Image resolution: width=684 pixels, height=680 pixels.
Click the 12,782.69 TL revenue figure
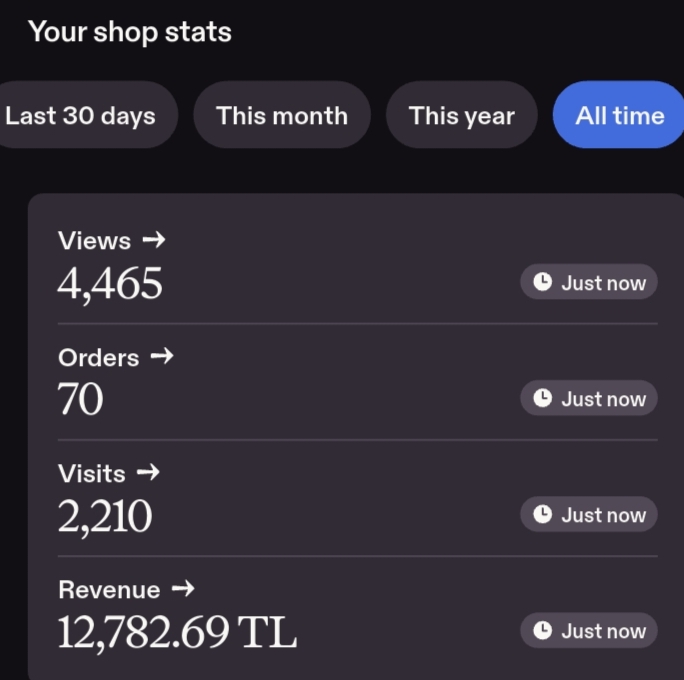pyautogui.click(x=177, y=632)
